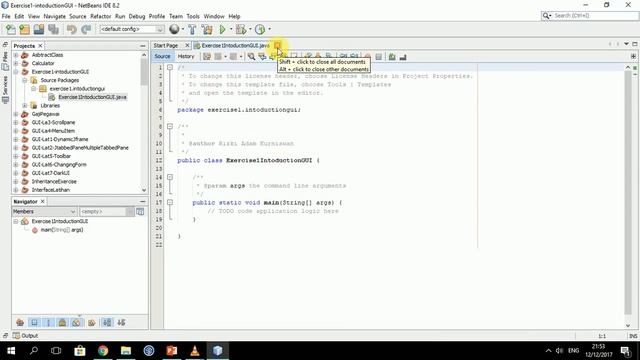Expand the AbstractClass project node
The height and width of the screenshot is (360, 640).
(x=16, y=55)
